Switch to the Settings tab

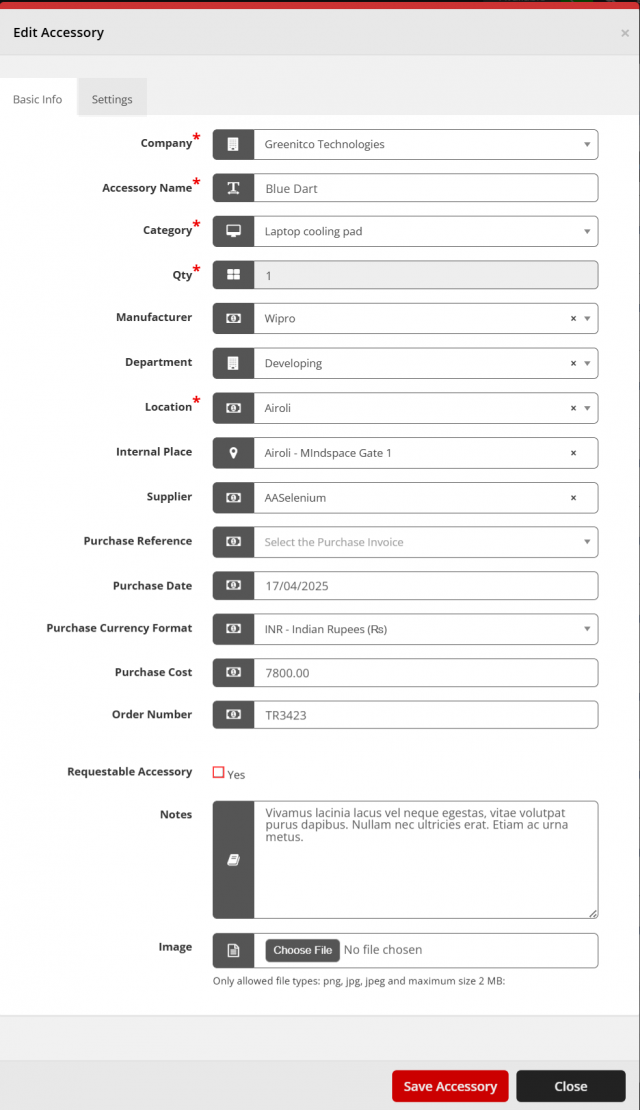coord(112,99)
